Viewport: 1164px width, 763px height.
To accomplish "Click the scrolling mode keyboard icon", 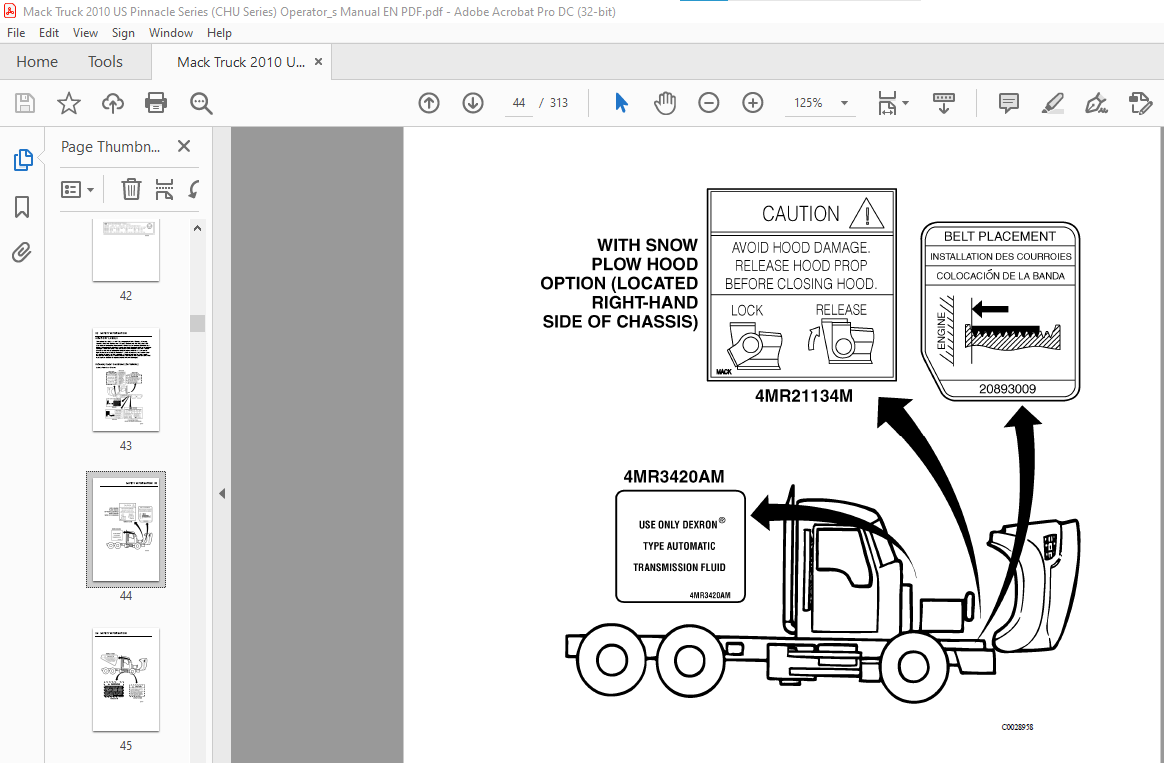I will pos(944,103).
